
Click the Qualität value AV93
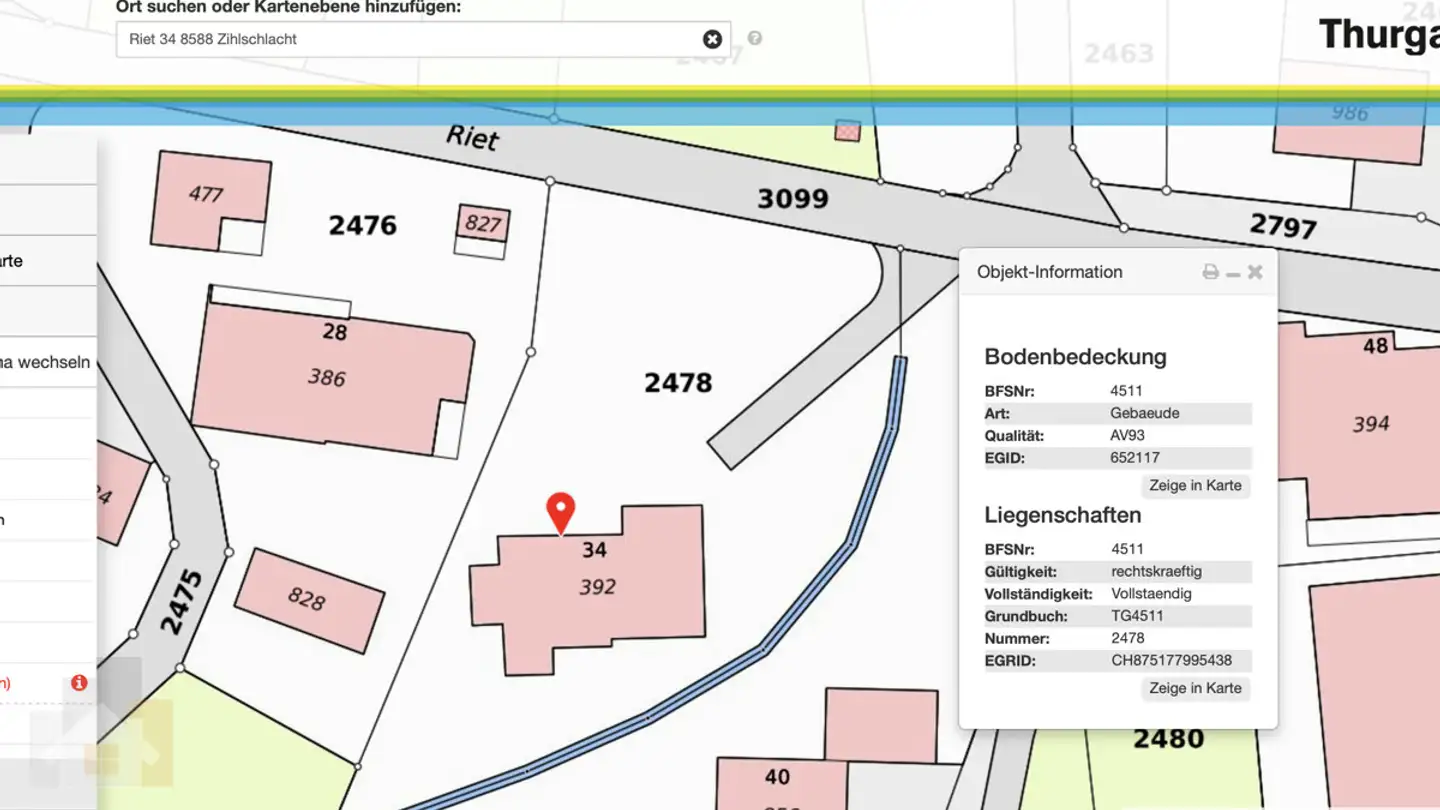[1127, 436]
